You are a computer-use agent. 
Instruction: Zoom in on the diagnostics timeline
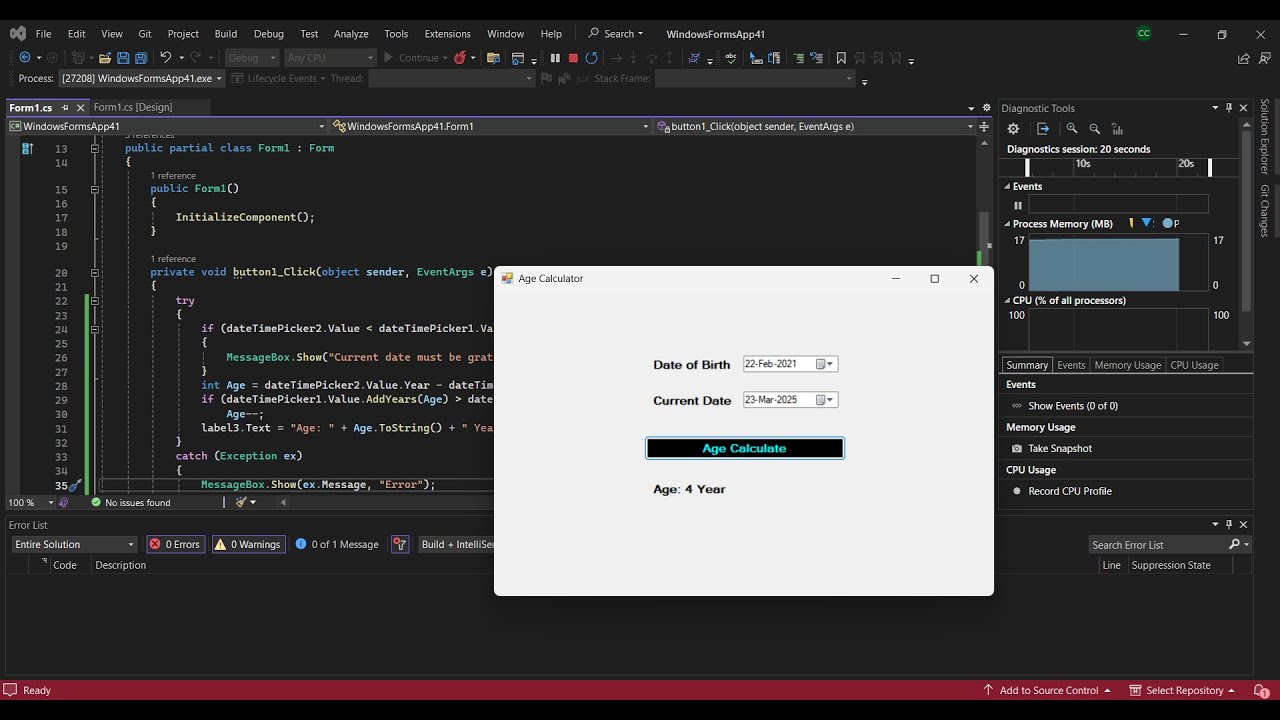click(x=1072, y=129)
